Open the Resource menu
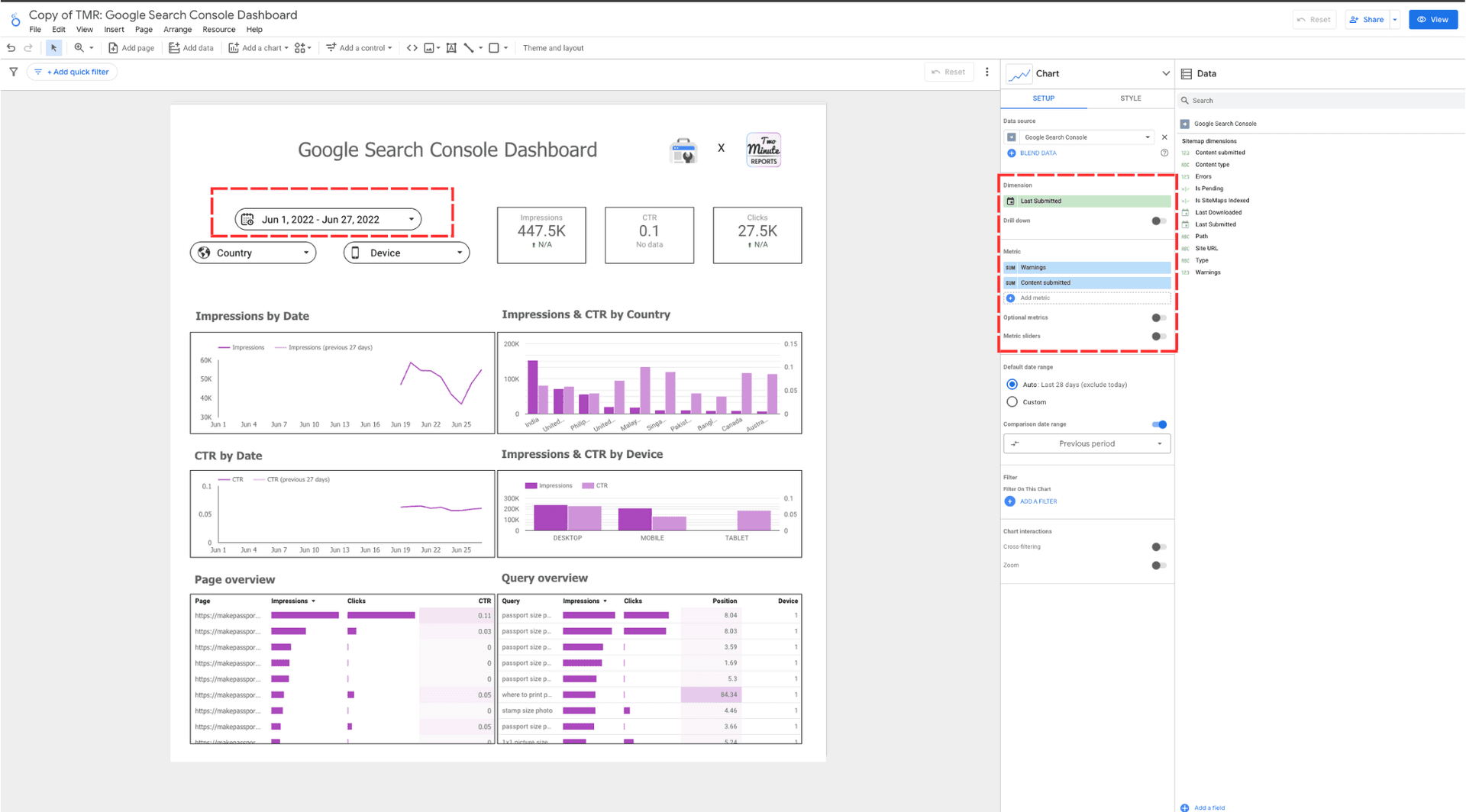Image resolution: width=1466 pixels, height=812 pixels. [218, 30]
